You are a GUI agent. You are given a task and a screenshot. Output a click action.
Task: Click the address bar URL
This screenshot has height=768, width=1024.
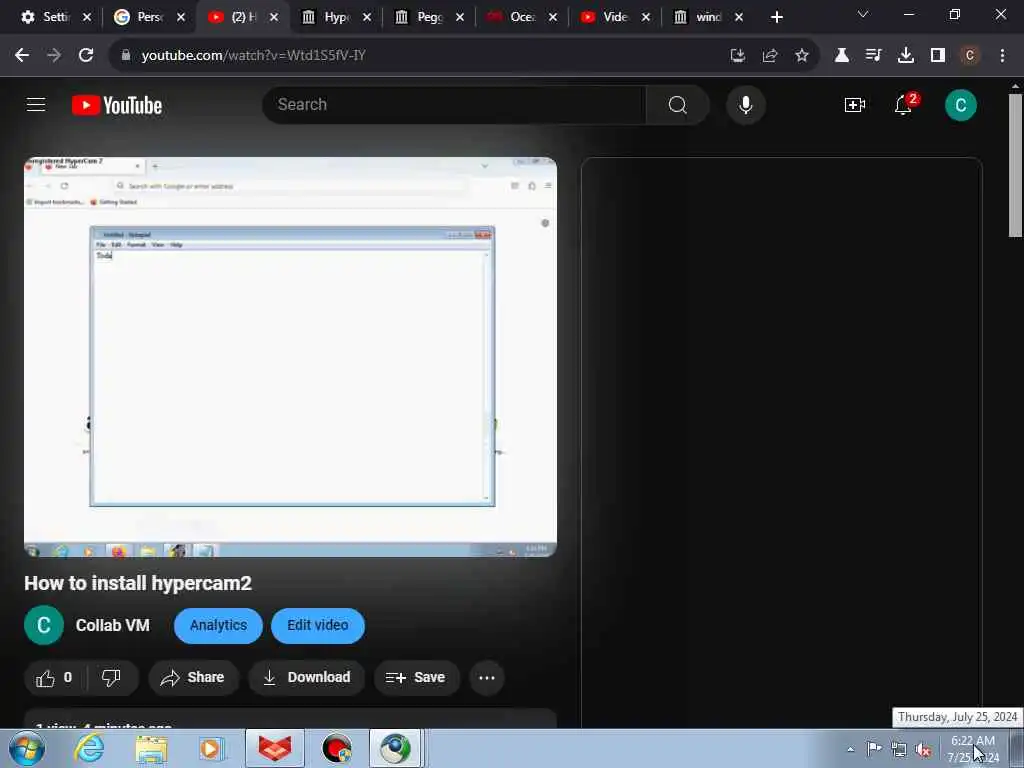[x=253, y=56]
